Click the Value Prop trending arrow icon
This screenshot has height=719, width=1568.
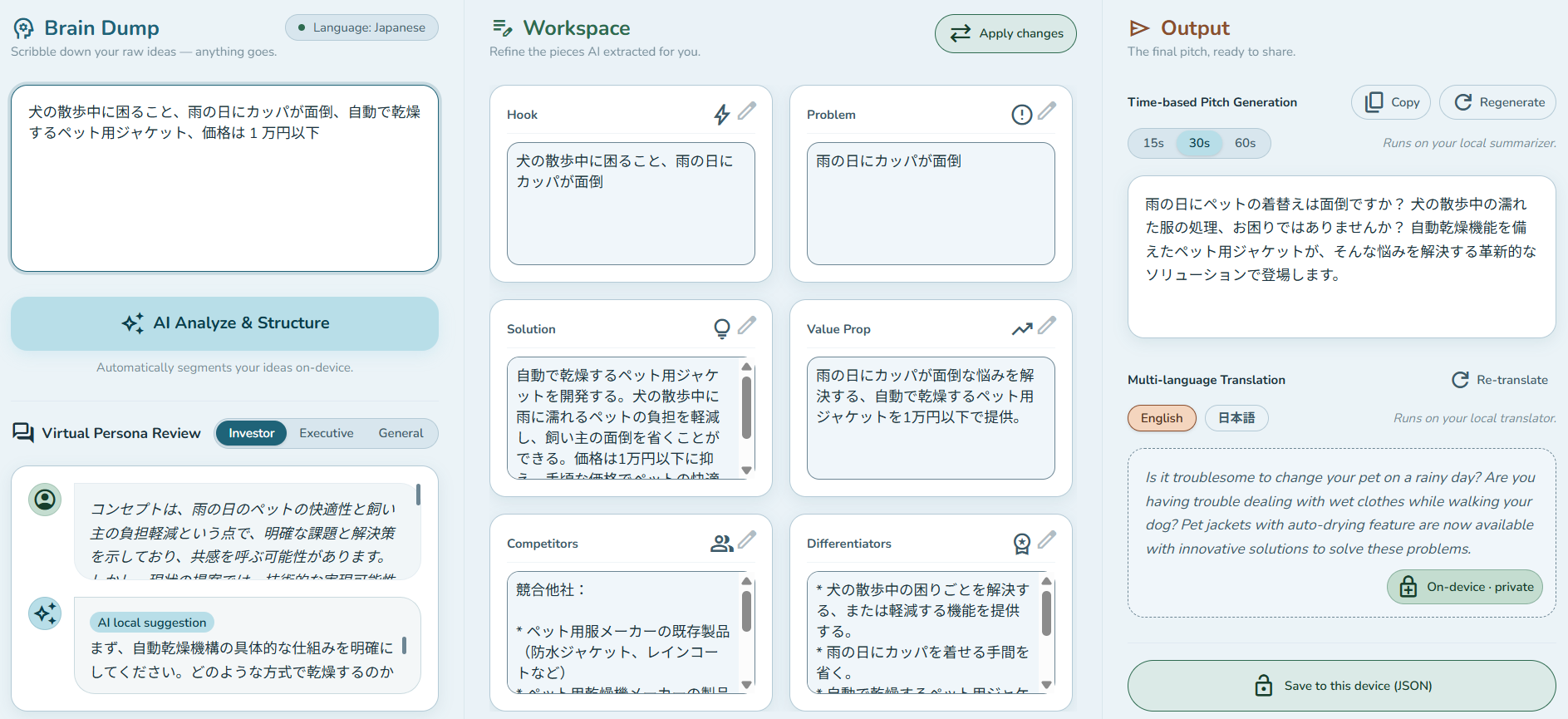coord(1022,329)
